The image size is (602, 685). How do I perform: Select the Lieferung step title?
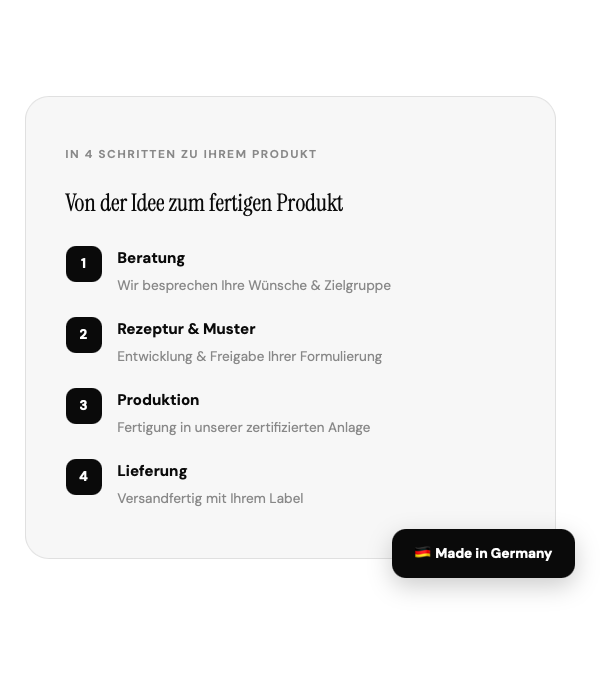tap(152, 471)
